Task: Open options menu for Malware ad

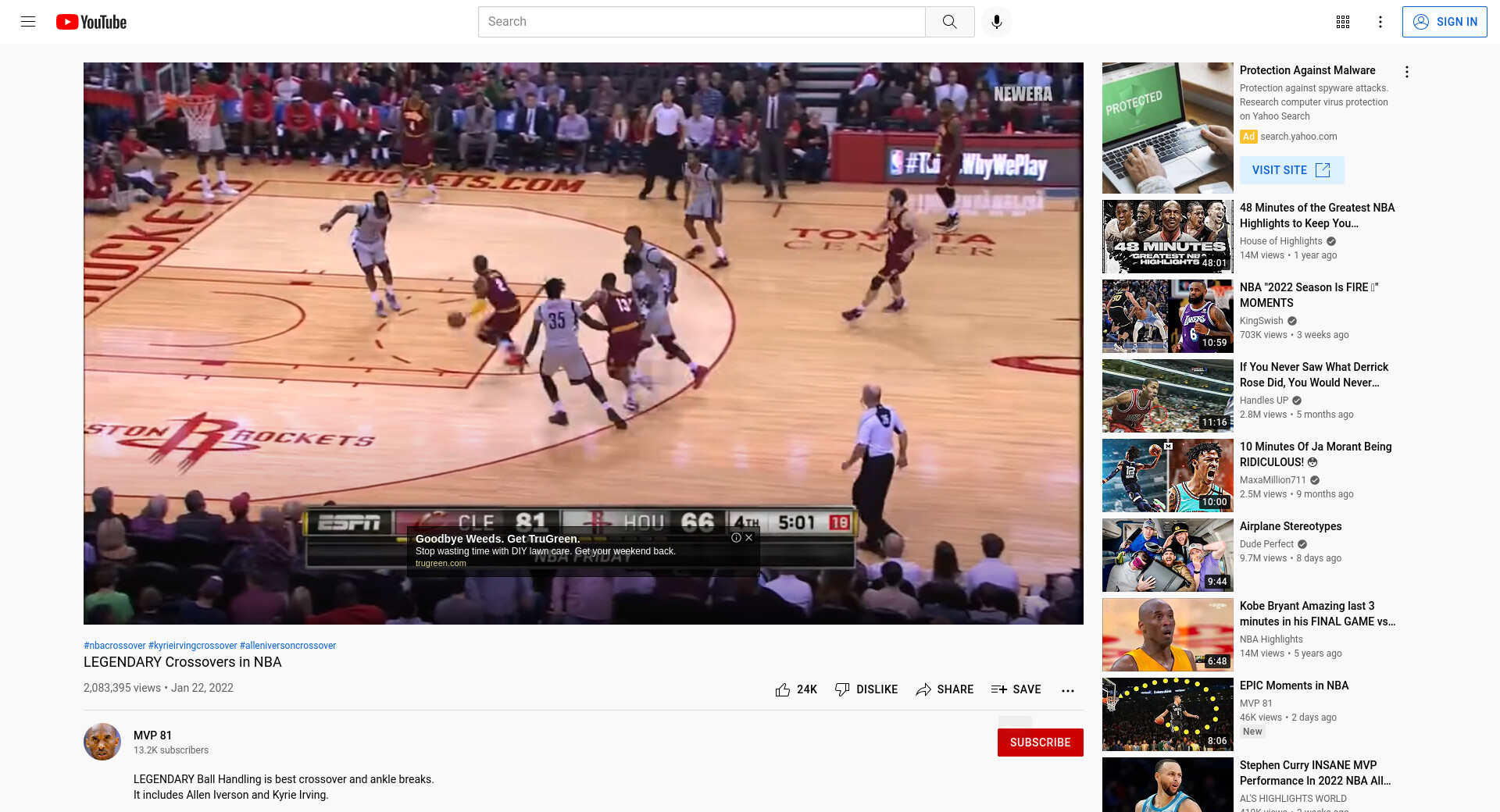Action: (1406, 72)
